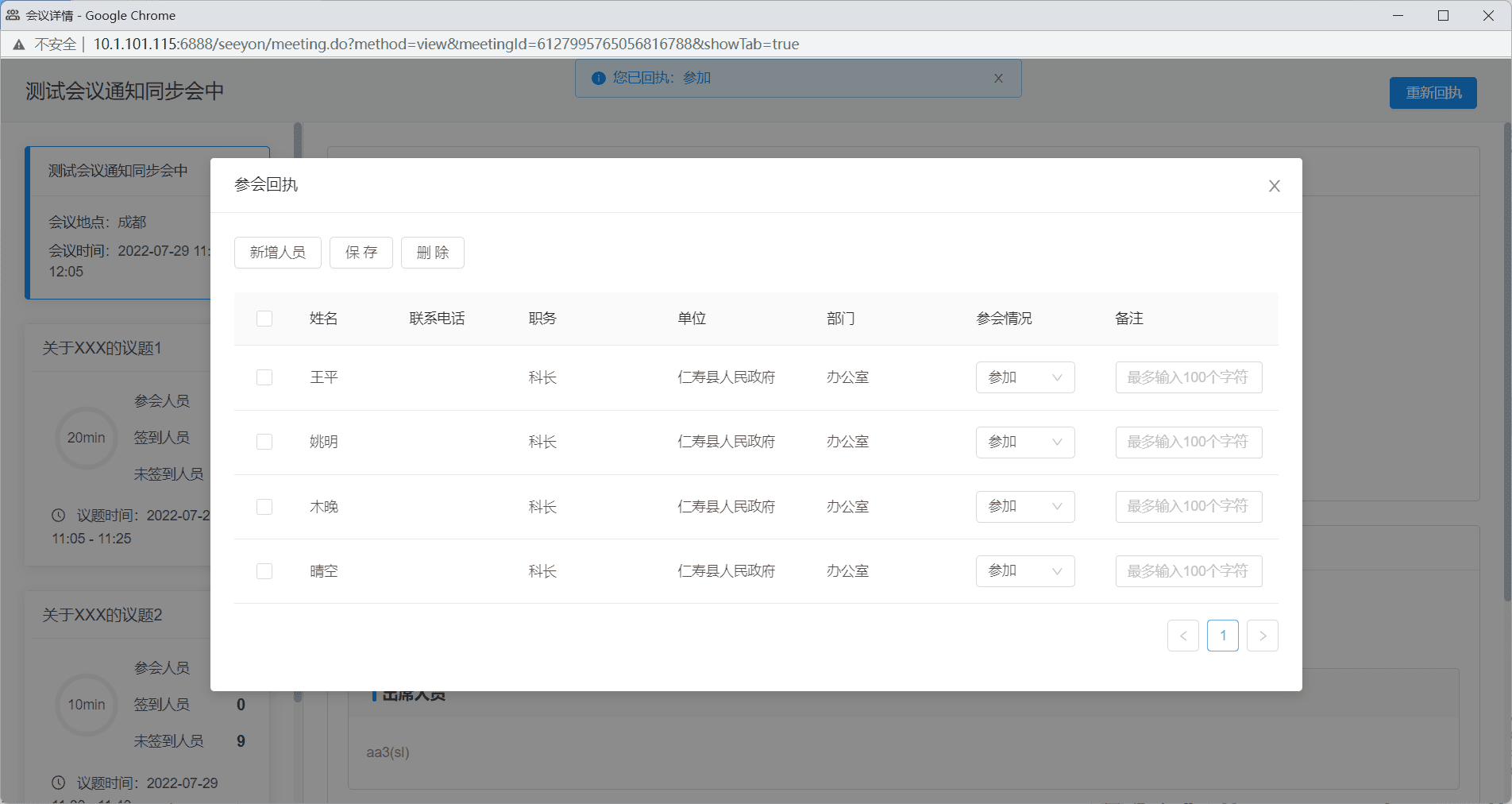Image resolution: width=1512 pixels, height=804 pixels.
Task: Go to previous page arrow
Action: coord(1183,636)
